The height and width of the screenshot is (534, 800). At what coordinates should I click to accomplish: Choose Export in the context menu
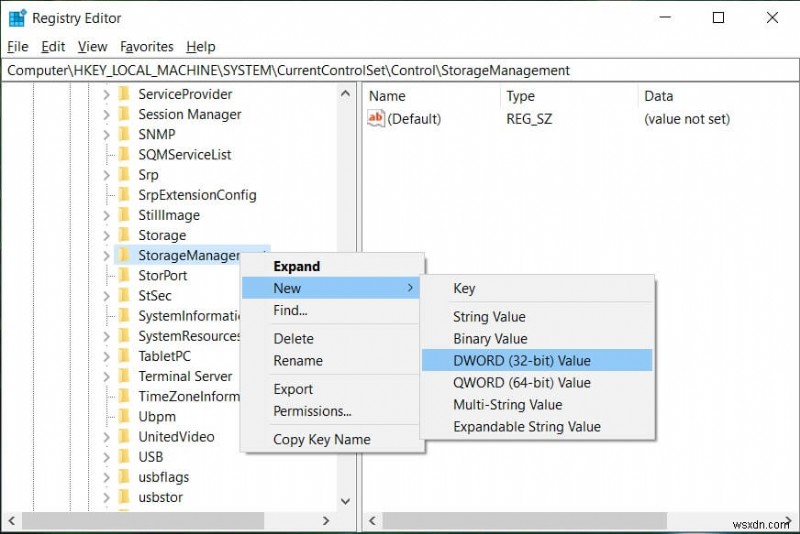pos(333,389)
